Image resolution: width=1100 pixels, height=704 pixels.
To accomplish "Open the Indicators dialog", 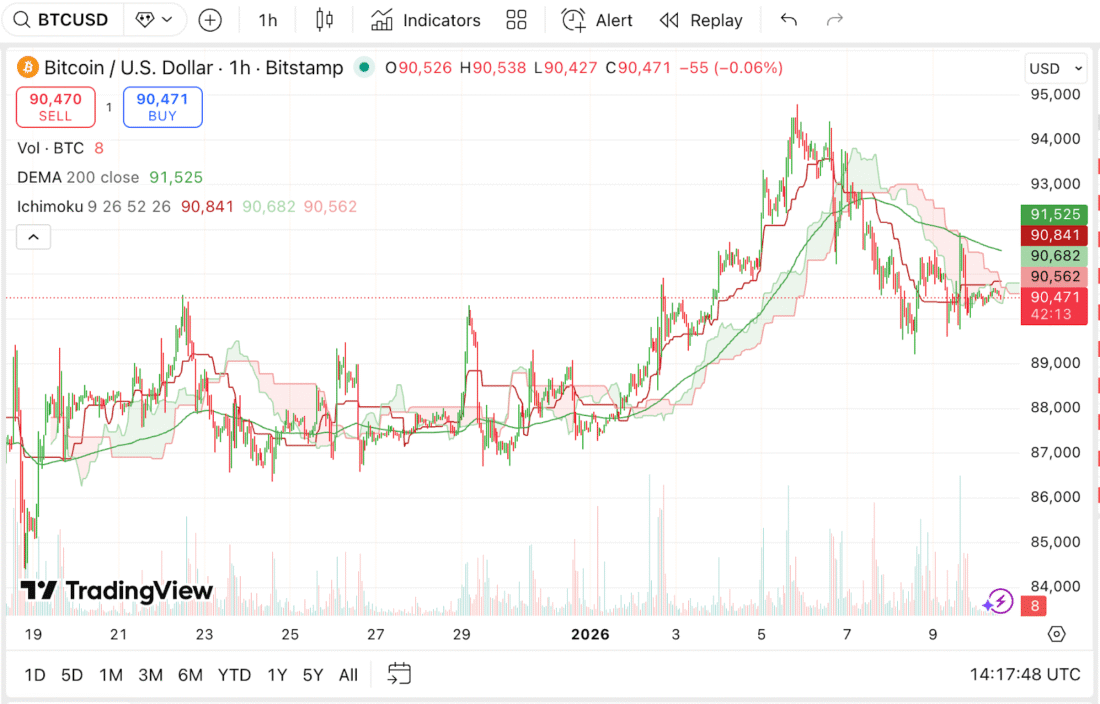I will click(x=425, y=20).
